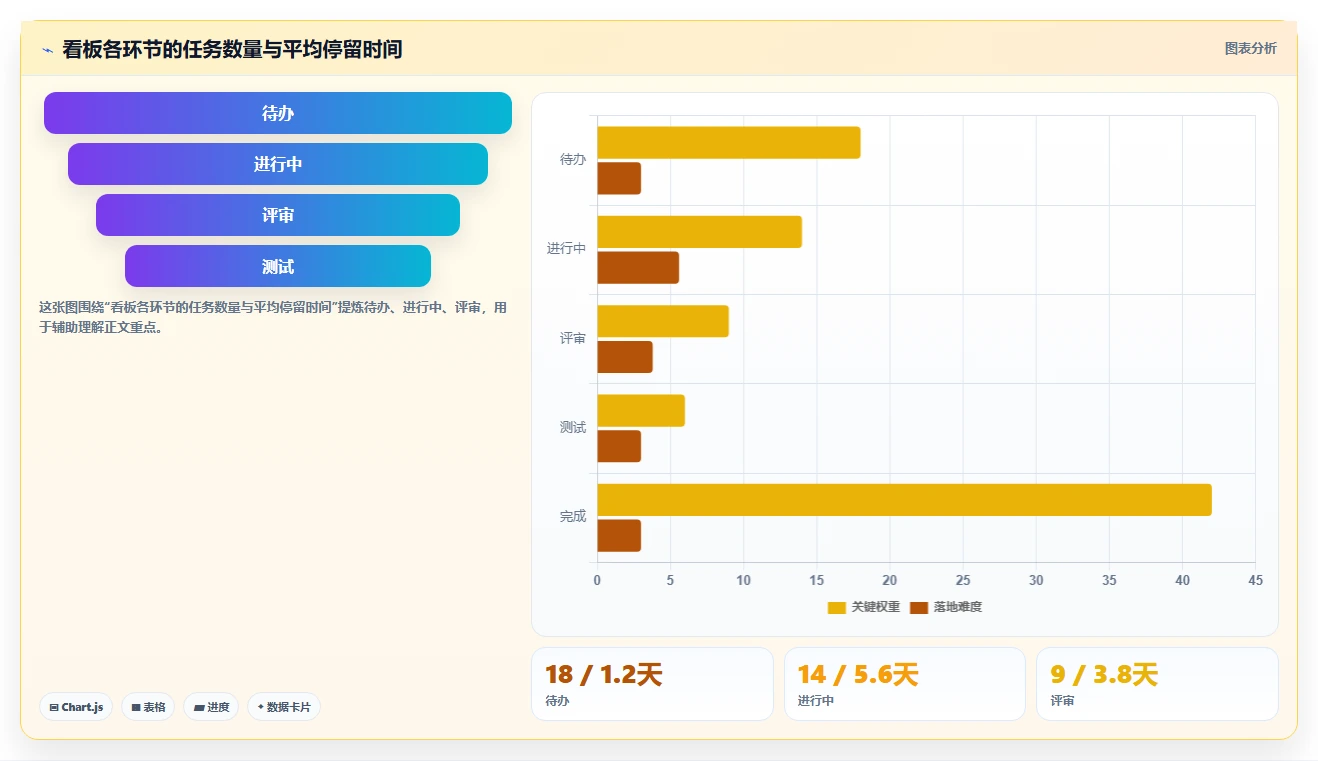Click the x-axis value 25
The image size is (1318, 761).
click(x=963, y=581)
